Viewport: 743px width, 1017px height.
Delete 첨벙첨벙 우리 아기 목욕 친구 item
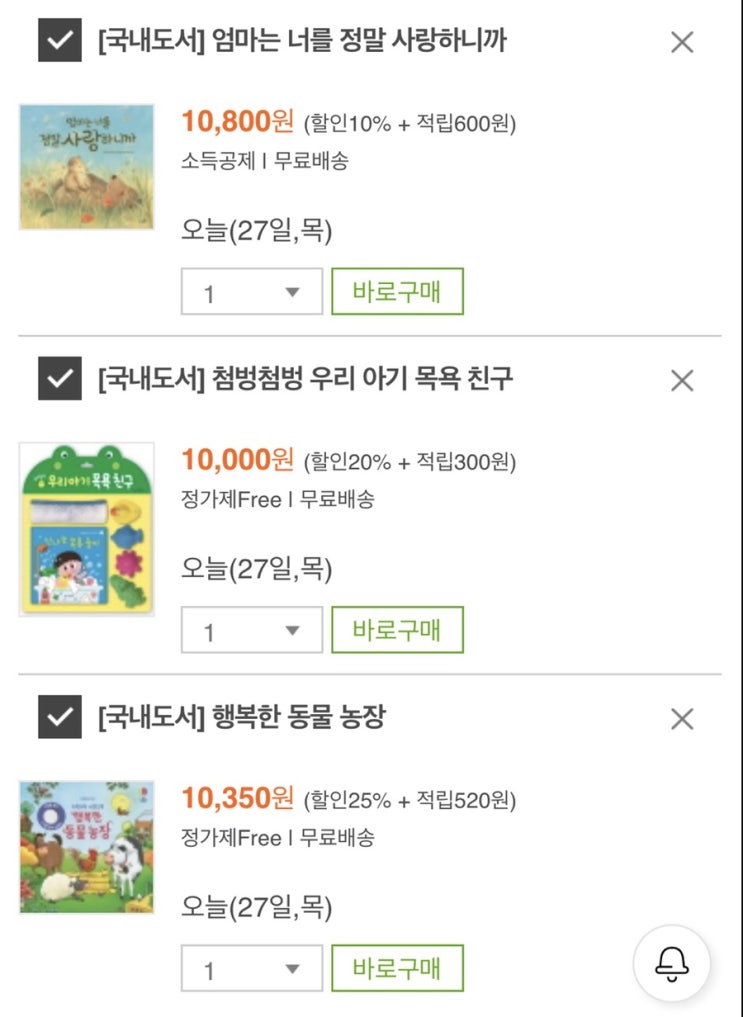coord(682,380)
